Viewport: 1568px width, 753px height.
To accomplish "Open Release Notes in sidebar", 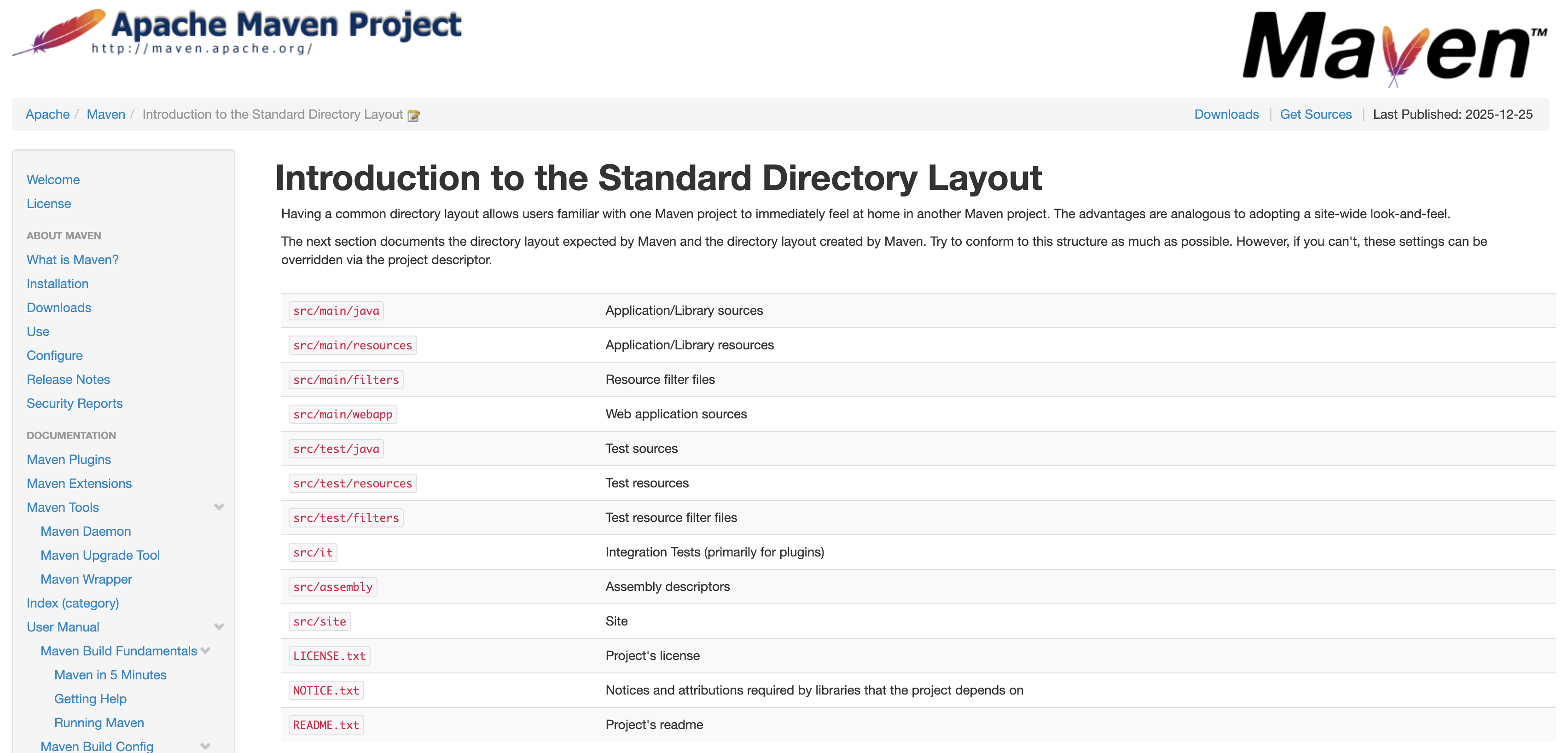I will [68, 380].
